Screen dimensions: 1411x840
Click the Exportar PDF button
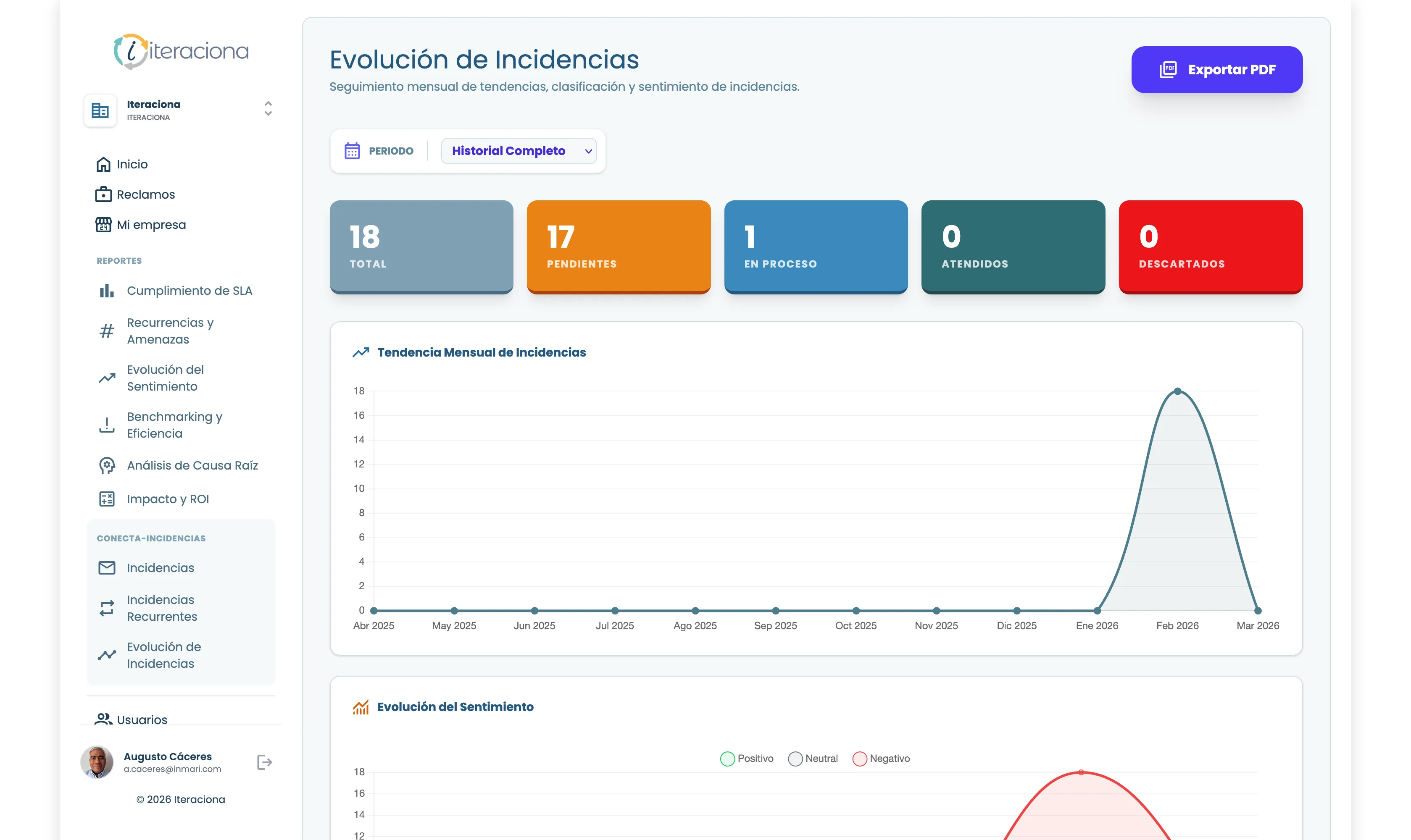click(x=1216, y=69)
